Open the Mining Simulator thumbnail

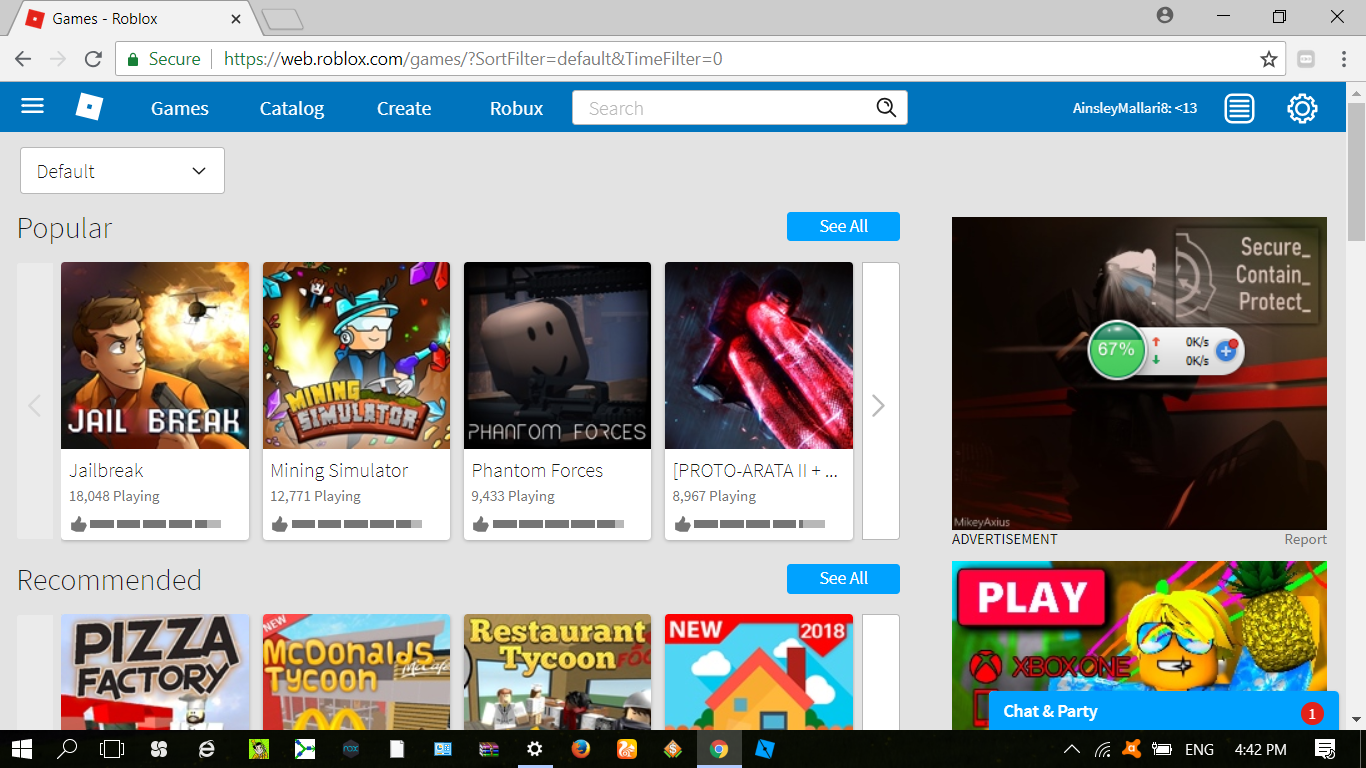(x=356, y=355)
